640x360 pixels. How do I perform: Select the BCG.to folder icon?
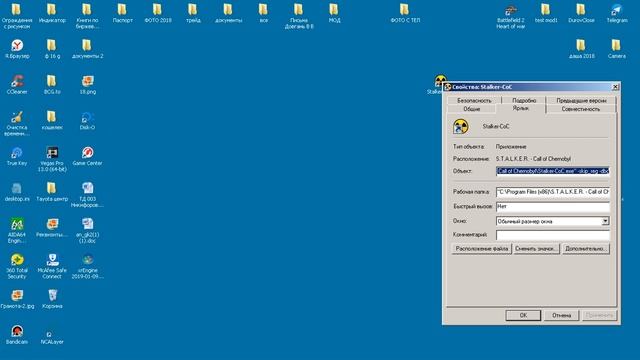pyautogui.click(x=52, y=85)
